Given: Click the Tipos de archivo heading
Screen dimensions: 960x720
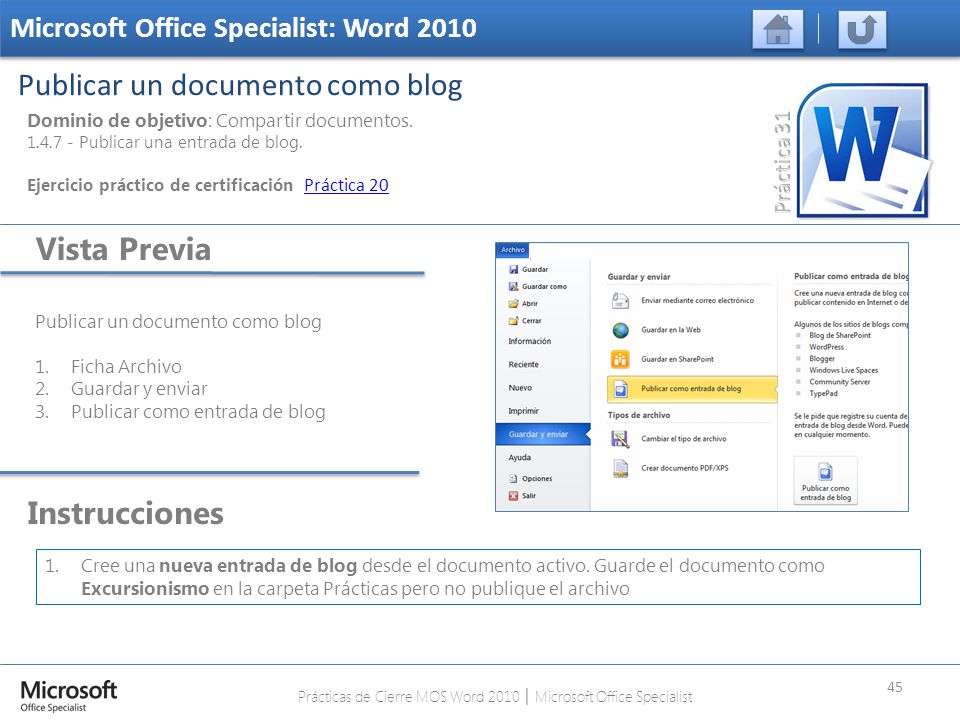Looking at the screenshot, I should click(639, 415).
